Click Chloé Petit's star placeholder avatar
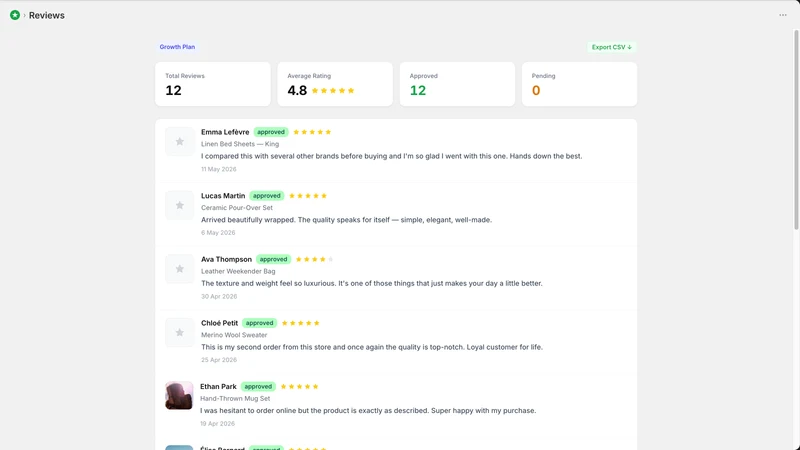 pyautogui.click(x=180, y=333)
